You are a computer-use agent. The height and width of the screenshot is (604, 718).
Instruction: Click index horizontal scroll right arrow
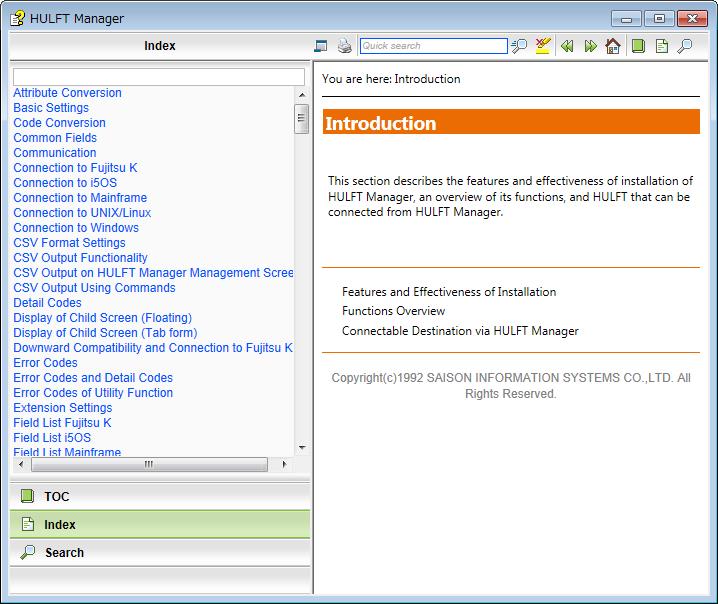point(284,464)
